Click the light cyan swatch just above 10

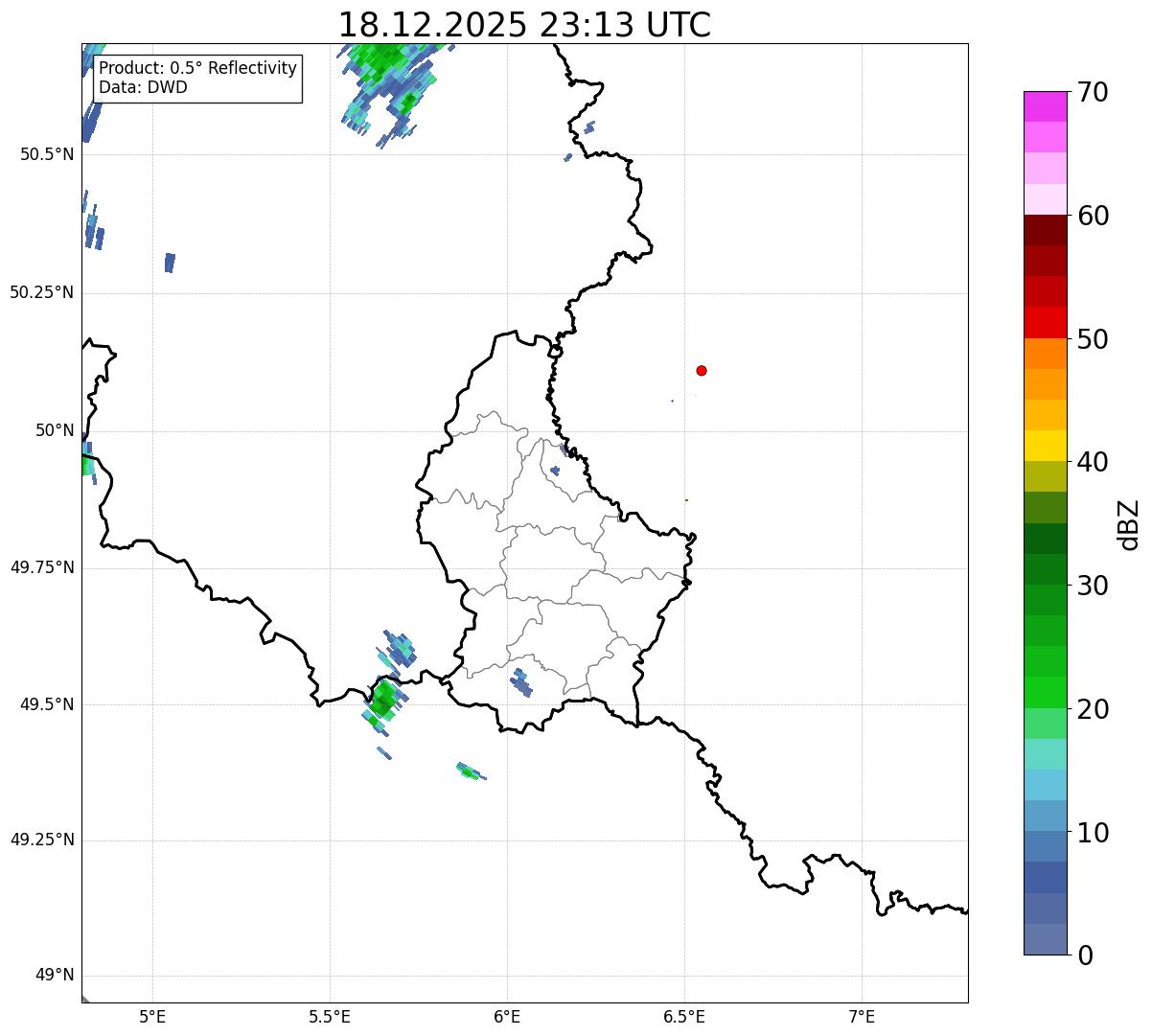(x=1045, y=816)
